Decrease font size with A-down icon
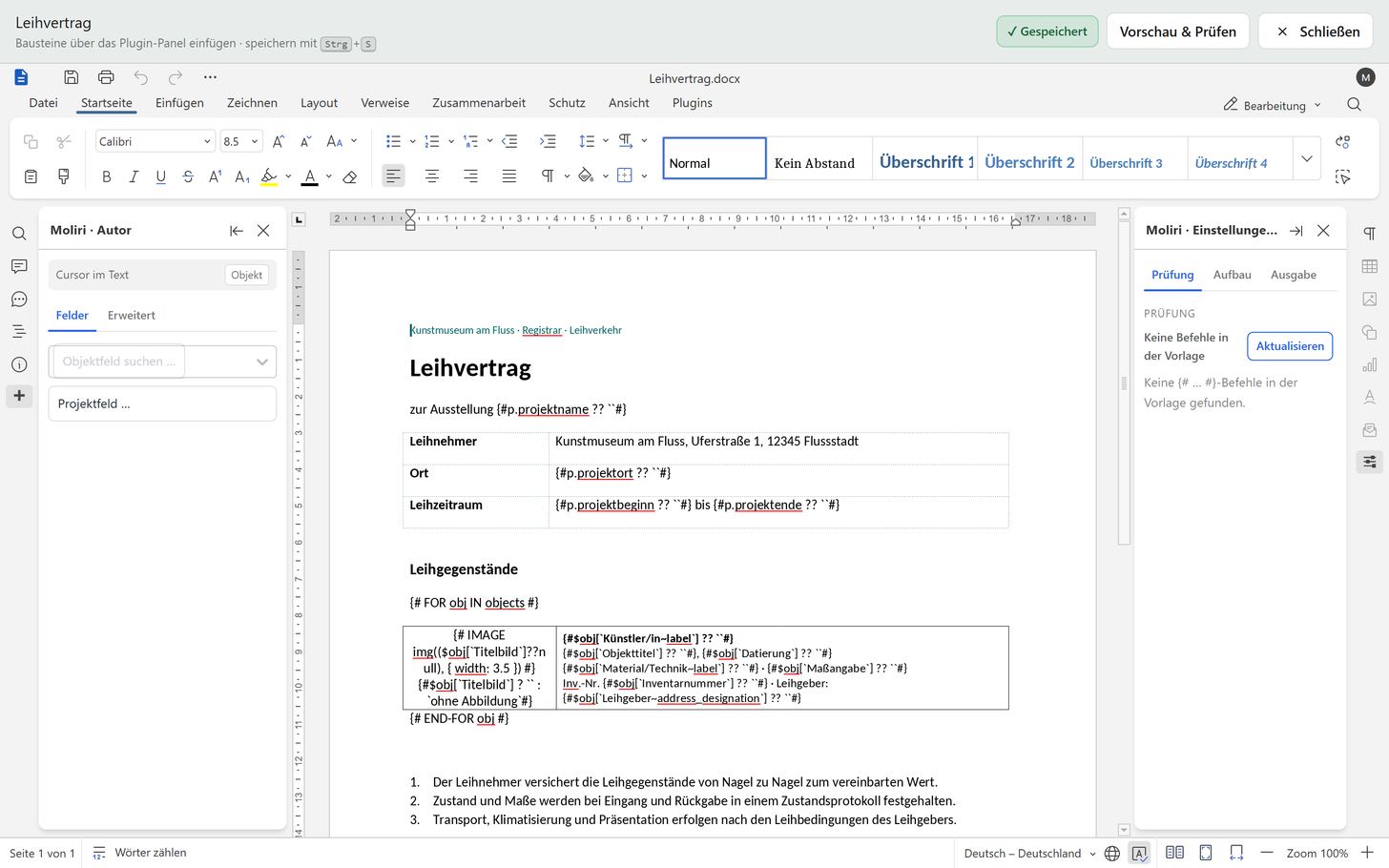 305,141
